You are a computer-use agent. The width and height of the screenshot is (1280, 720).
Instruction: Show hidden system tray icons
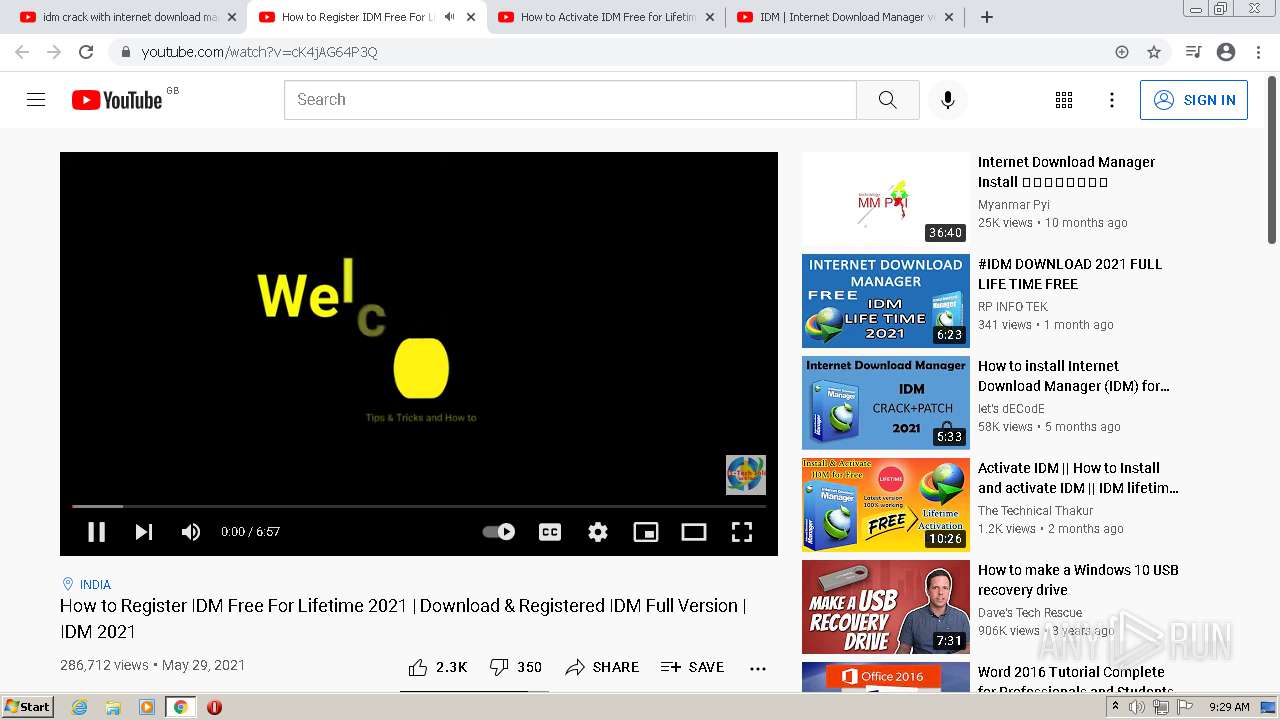coord(1115,707)
